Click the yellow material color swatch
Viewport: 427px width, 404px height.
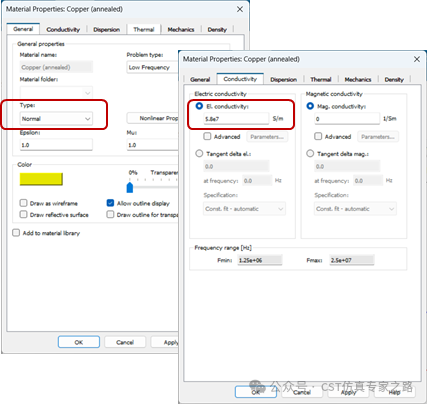41,179
